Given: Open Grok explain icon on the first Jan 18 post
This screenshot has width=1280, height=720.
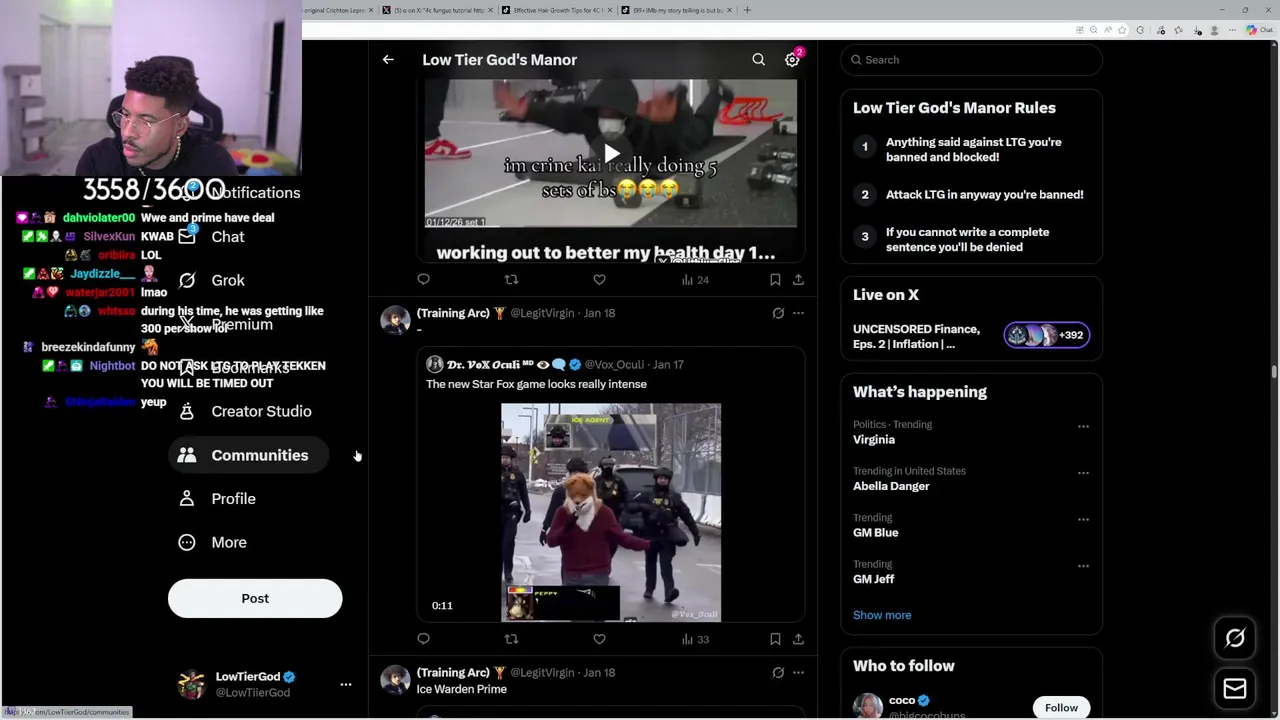Looking at the screenshot, I should [778, 313].
